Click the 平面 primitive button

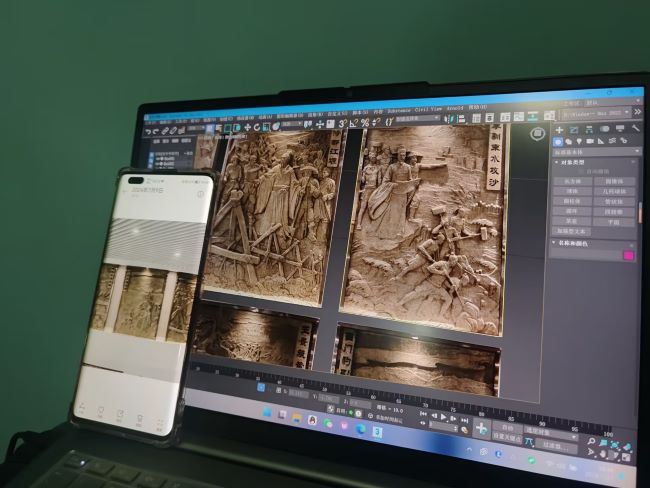click(x=615, y=222)
